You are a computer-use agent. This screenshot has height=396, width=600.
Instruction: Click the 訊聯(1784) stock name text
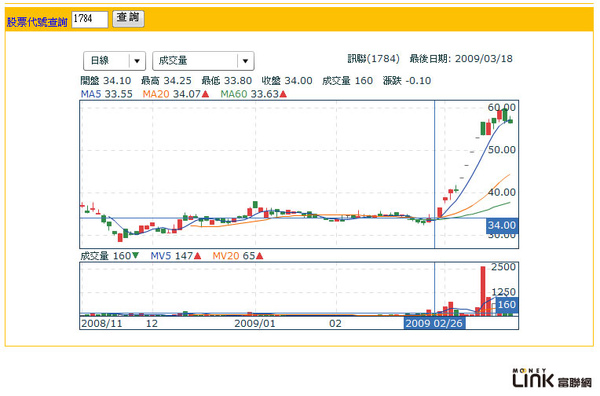coord(373,59)
